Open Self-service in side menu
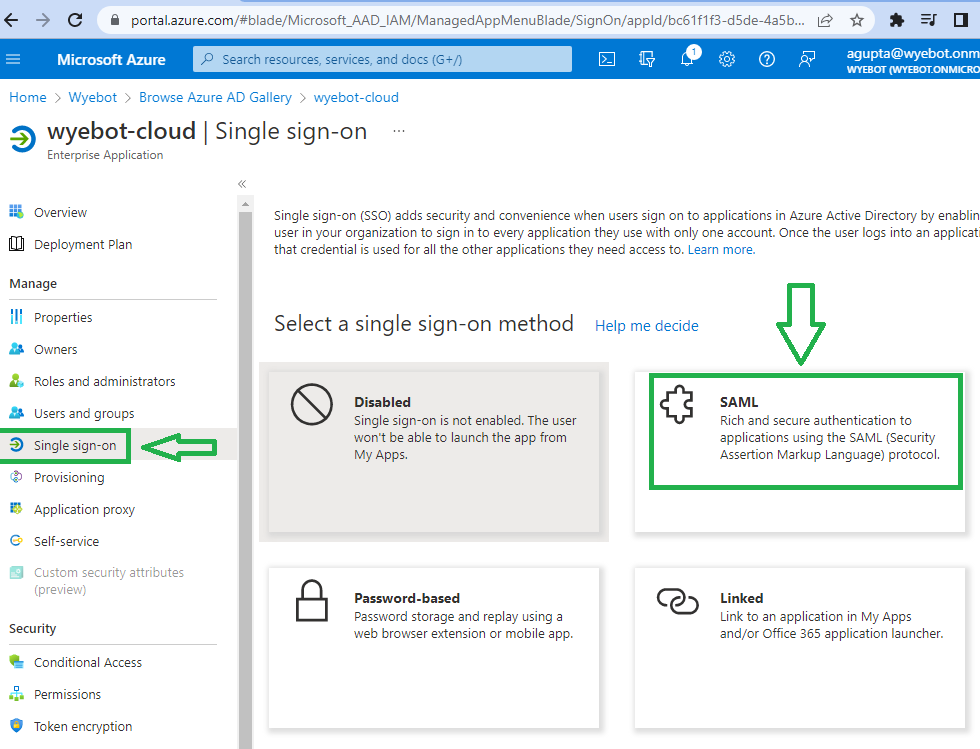 (66, 541)
